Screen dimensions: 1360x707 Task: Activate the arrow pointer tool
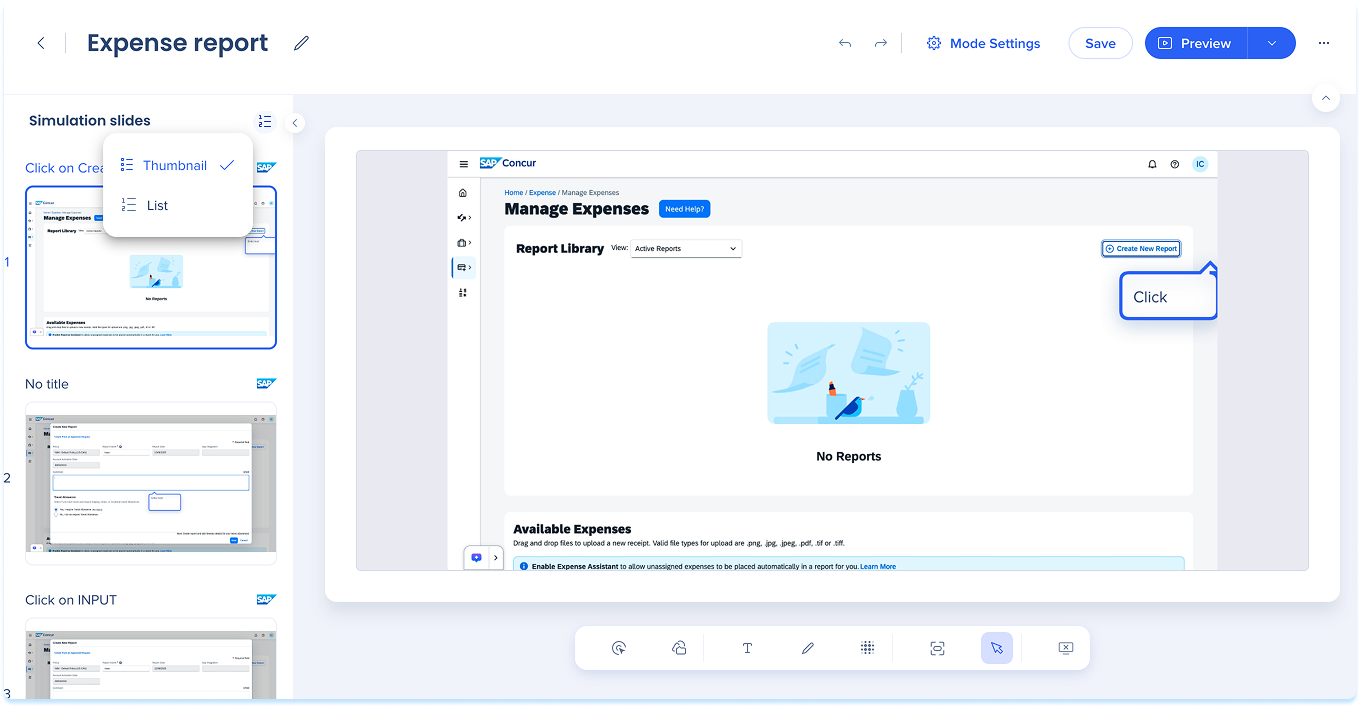[996, 648]
